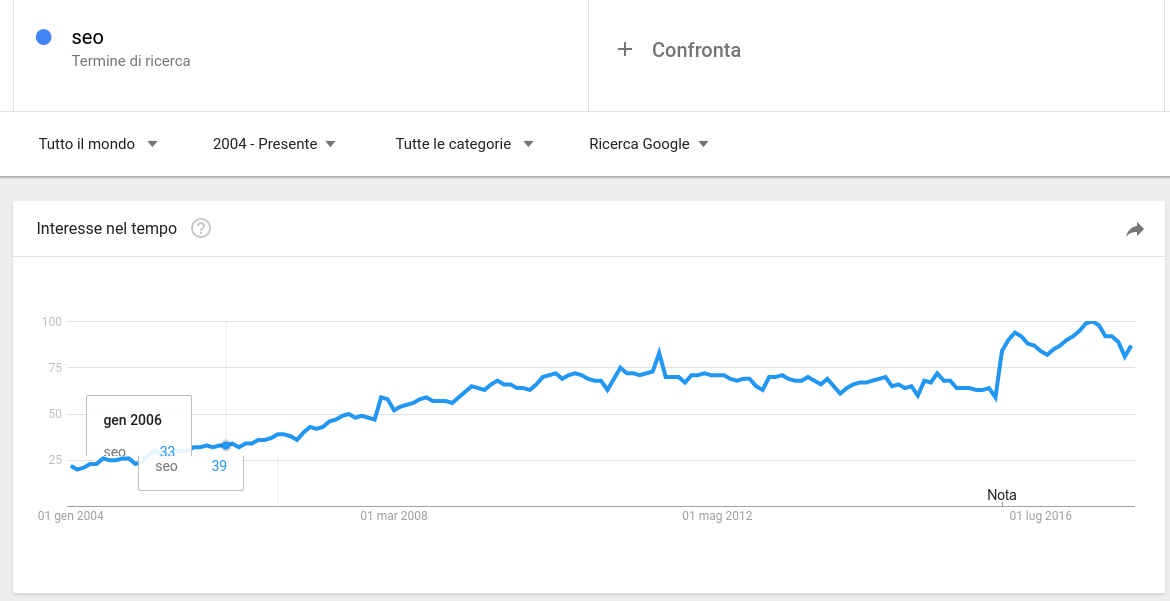Expand the Tutte le categorie dropdown

464,144
